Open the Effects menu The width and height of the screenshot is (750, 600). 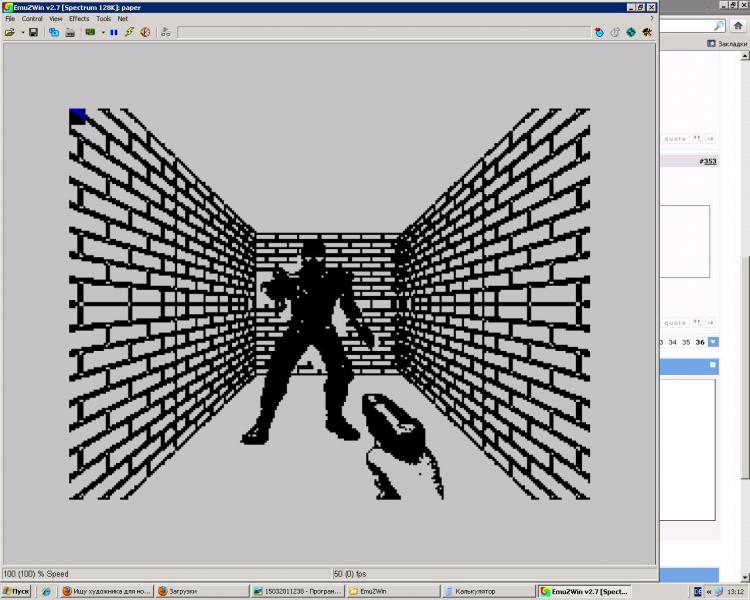[79, 18]
